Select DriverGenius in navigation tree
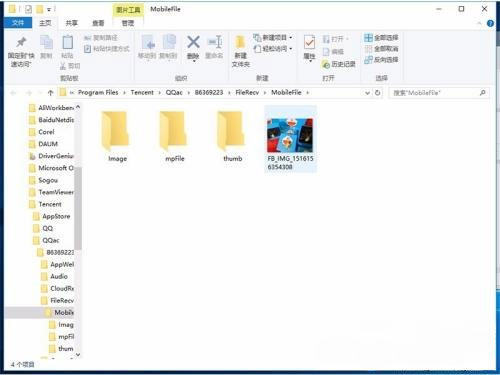 point(51,156)
